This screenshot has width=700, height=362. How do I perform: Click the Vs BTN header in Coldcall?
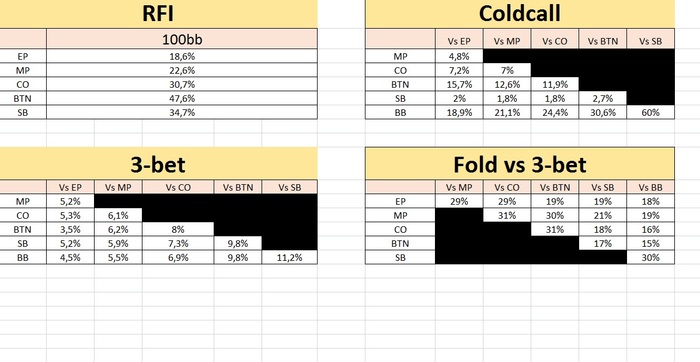coord(603,41)
